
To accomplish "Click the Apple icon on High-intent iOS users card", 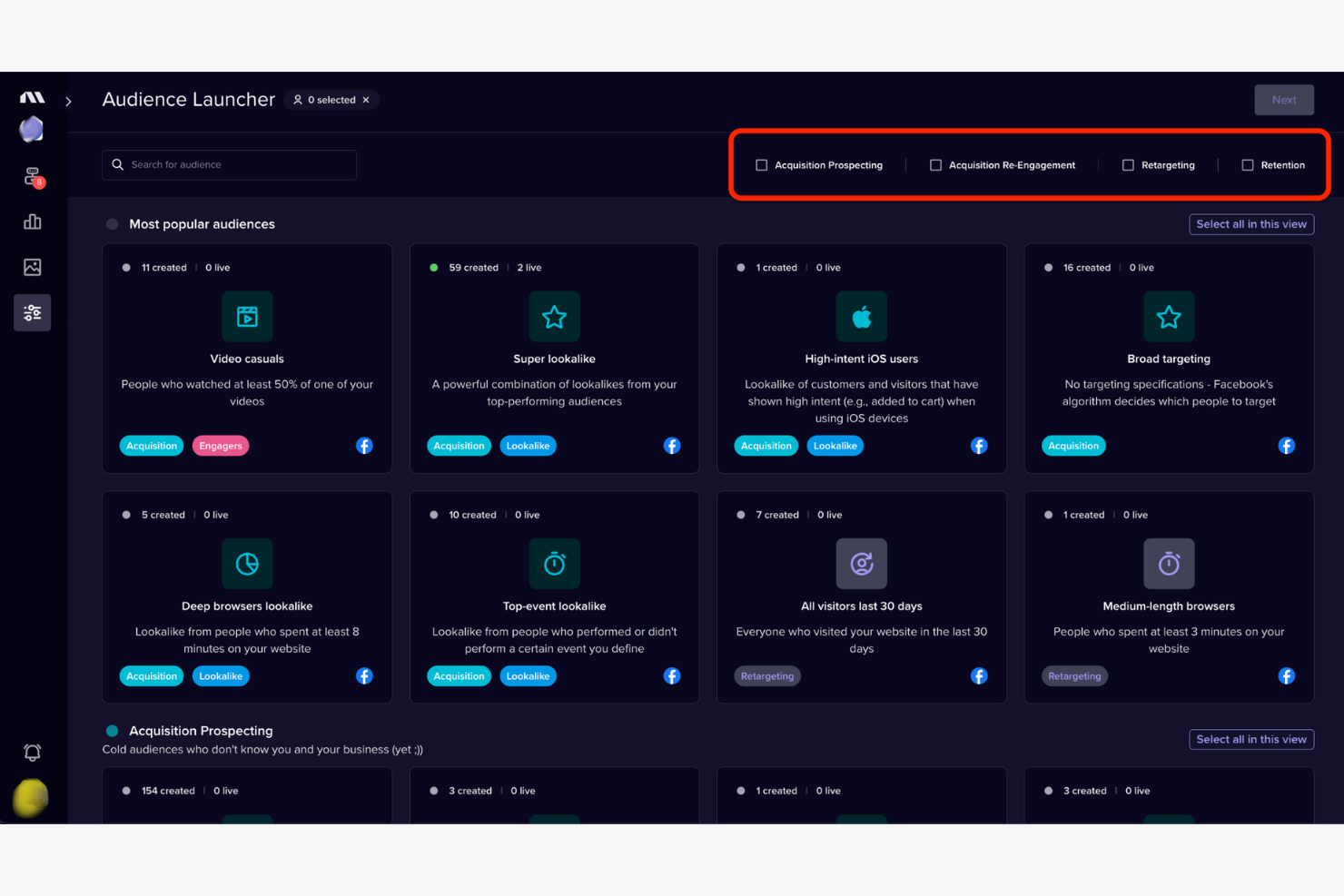I will pyautogui.click(x=861, y=316).
